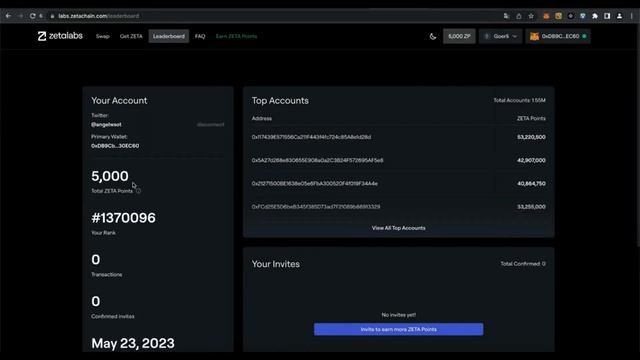Open the Get ZETA page
Screen dimensions: 640x360
click(131, 36)
